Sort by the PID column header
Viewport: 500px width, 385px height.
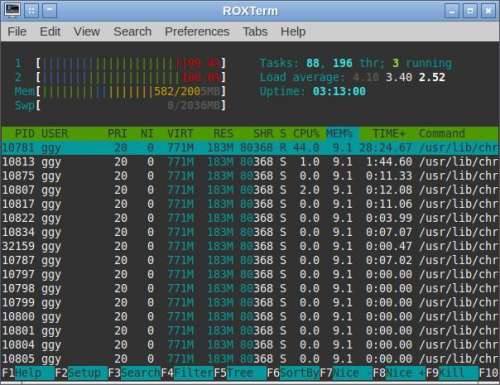(25, 134)
